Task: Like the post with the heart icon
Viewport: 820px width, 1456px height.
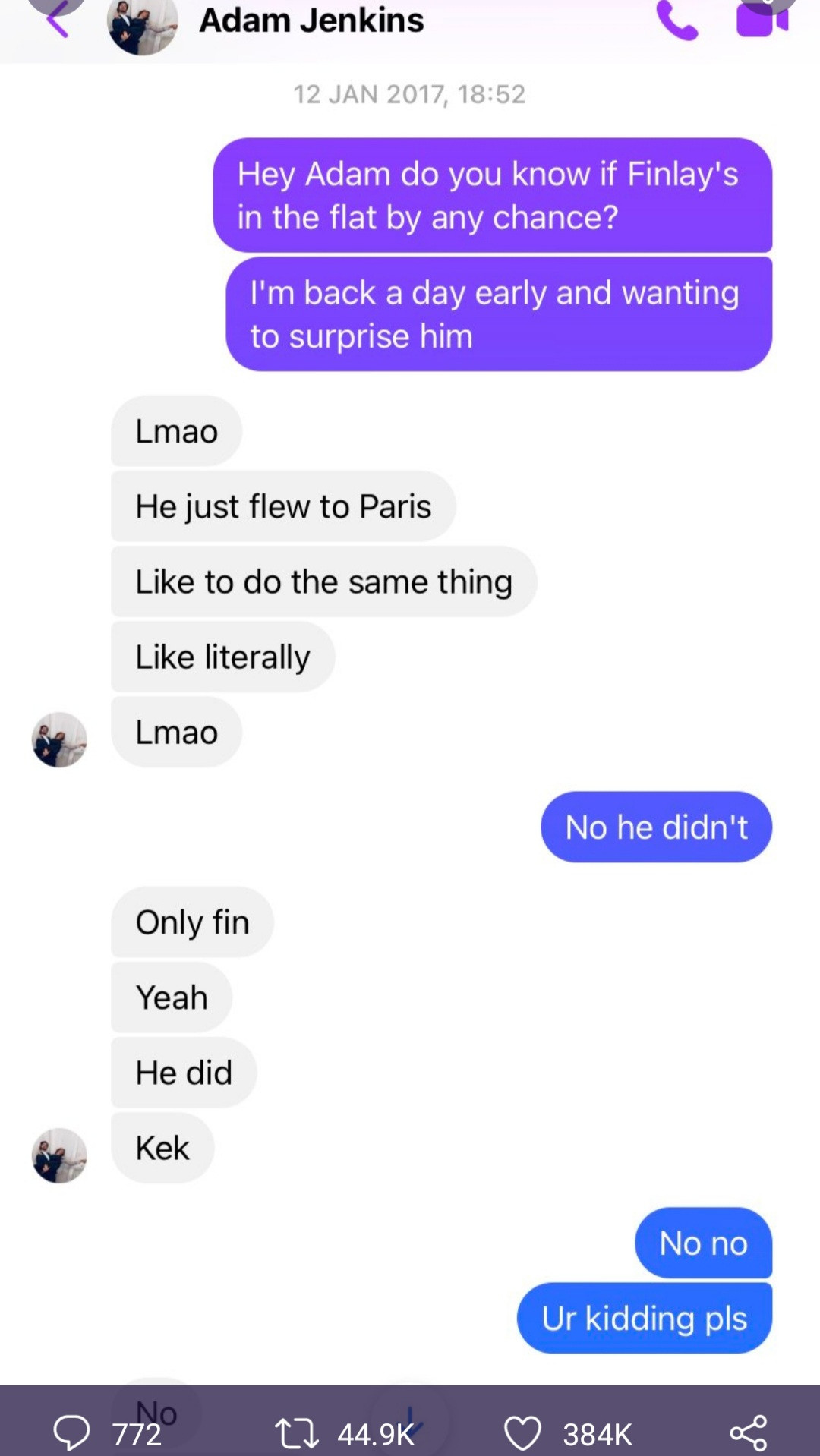Action: point(522,1433)
